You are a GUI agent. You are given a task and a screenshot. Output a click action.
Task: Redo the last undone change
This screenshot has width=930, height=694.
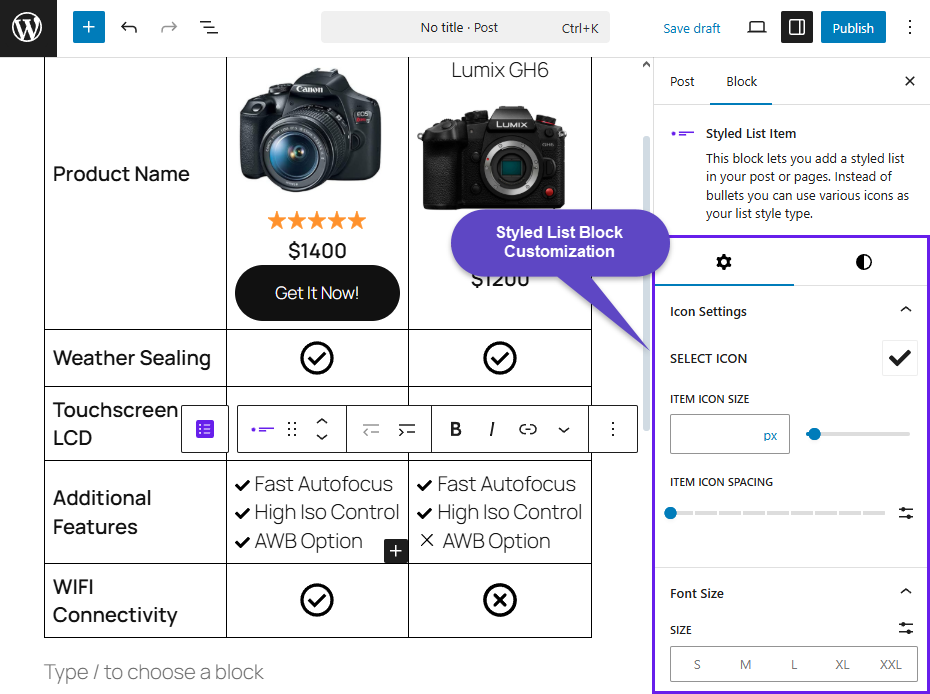point(169,27)
